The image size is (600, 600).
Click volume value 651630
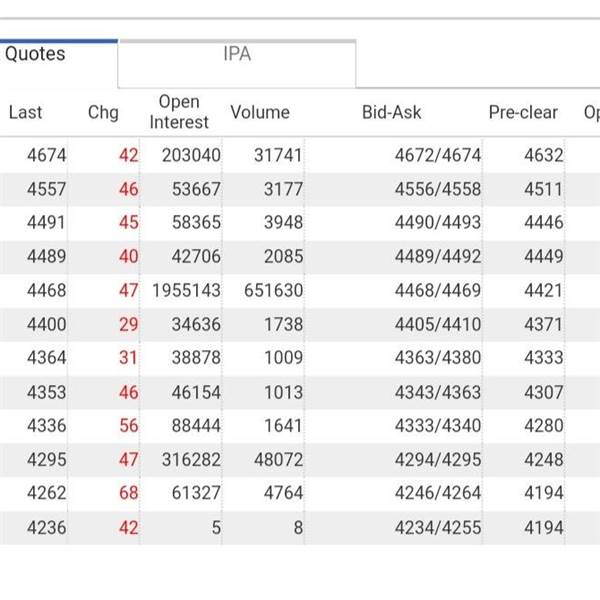pos(273,290)
